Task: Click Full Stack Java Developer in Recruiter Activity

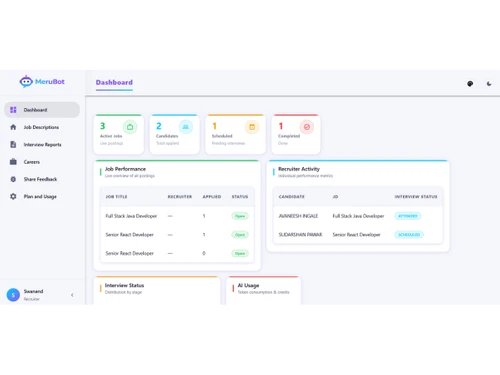Action: (x=358, y=216)
